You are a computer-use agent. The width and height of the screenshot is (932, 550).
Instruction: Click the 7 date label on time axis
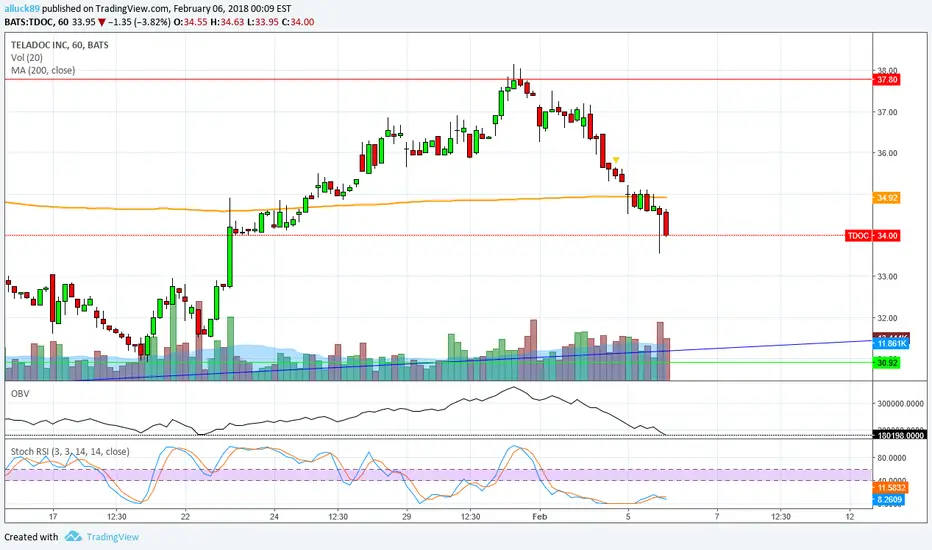point(717,516)
